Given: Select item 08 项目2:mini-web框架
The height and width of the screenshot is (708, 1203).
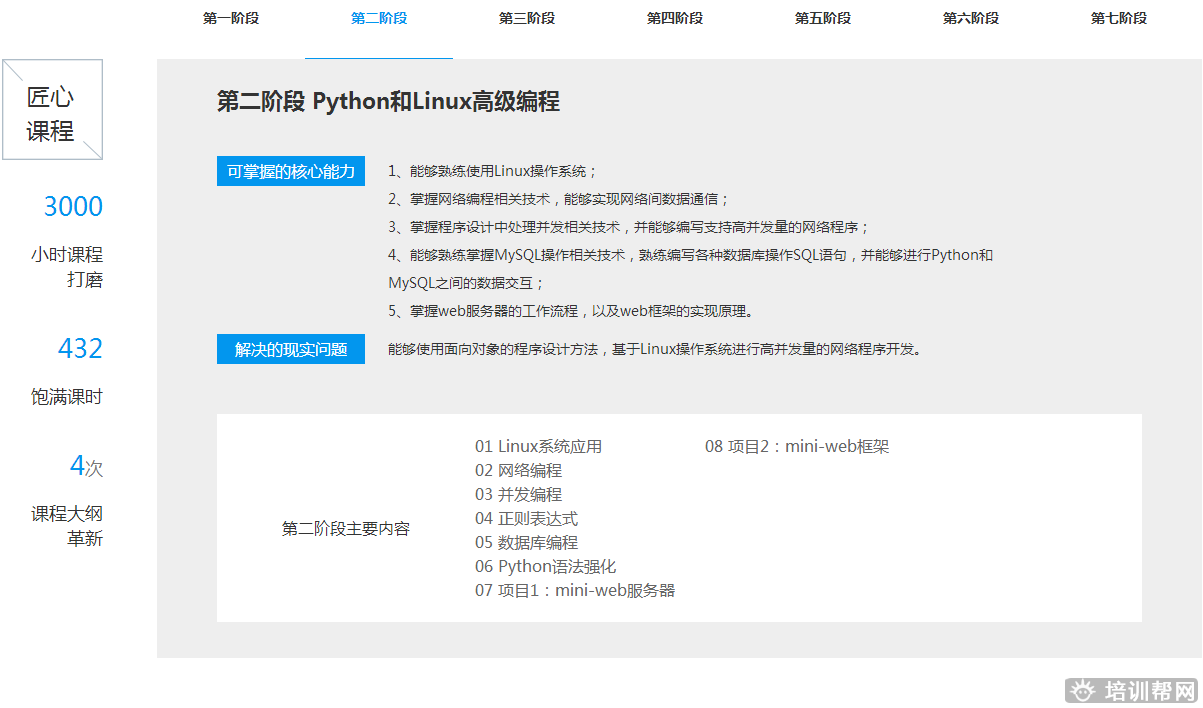Looking at the screenshot, I should pos(797,447).
